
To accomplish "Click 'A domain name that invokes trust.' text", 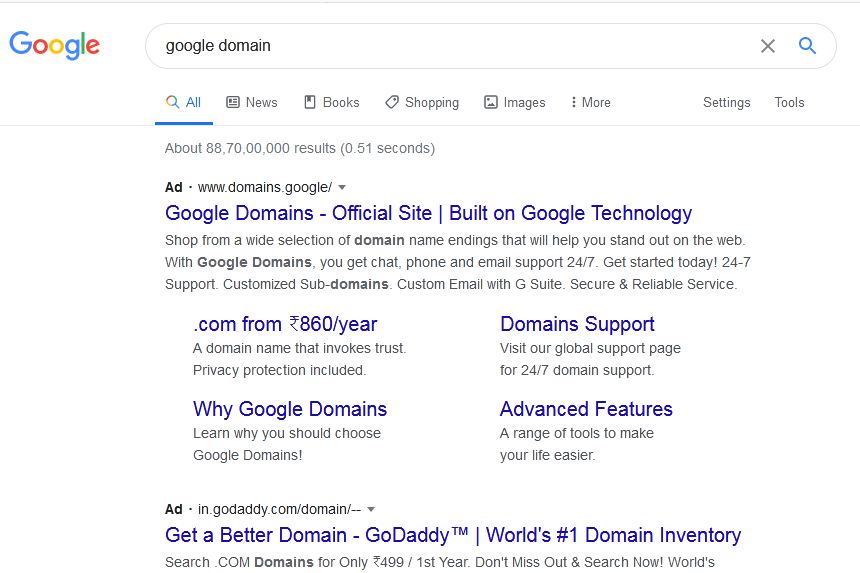I will click(x=299, y=348).
